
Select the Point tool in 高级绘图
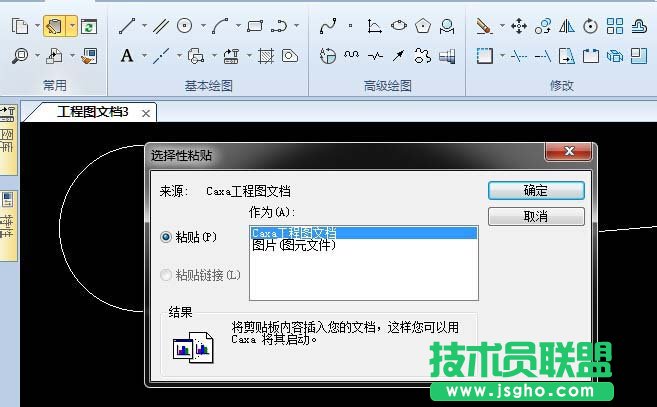tap(350, 26)
